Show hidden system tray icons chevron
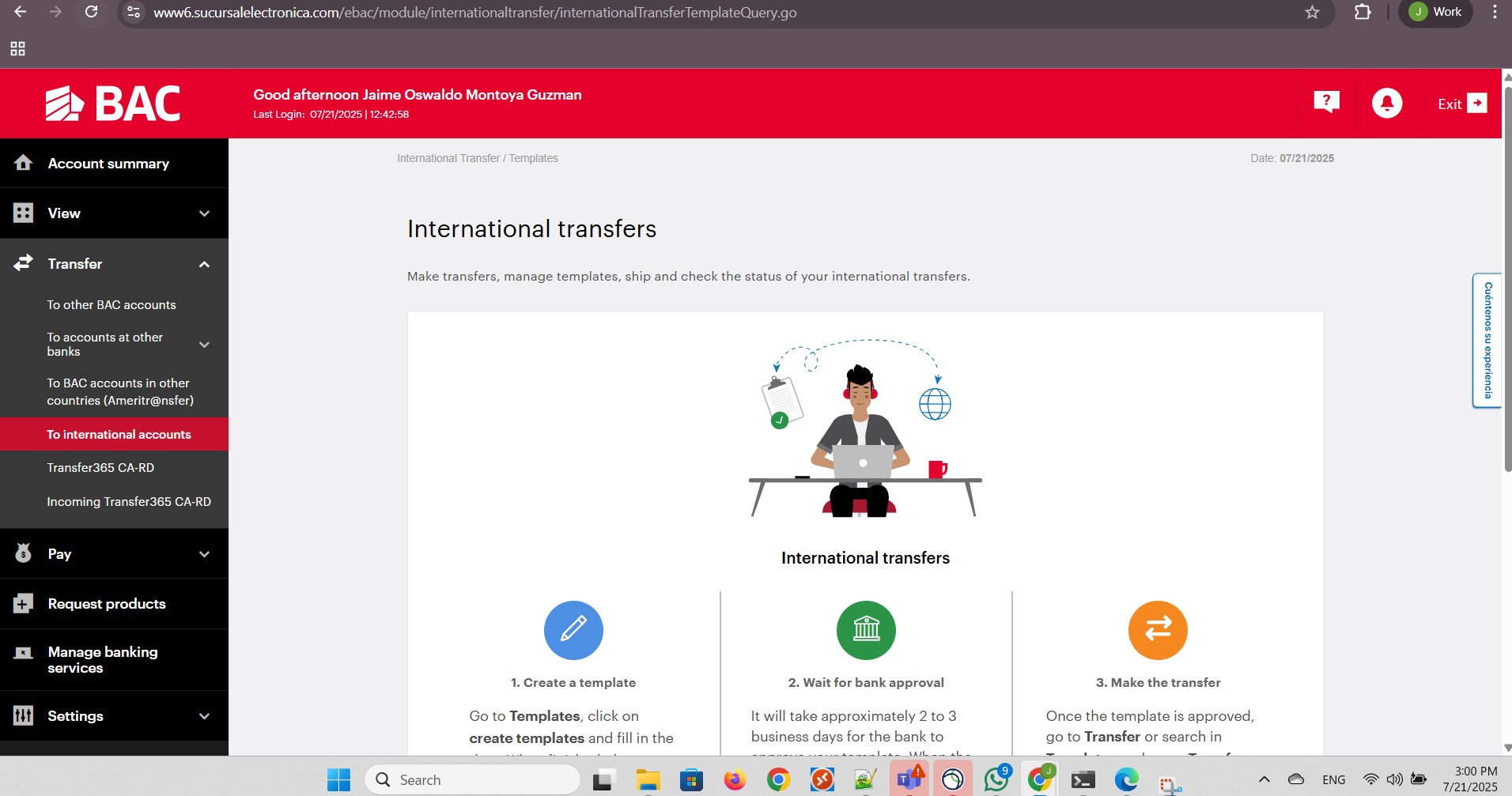The width and height of the screenshot is (1512, 796). pyautogui.click(x=1264, y=779)
